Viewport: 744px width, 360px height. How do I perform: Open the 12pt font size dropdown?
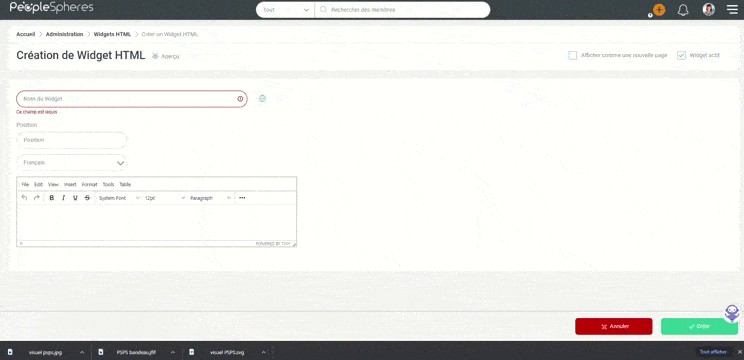click(x=165, y=198)
